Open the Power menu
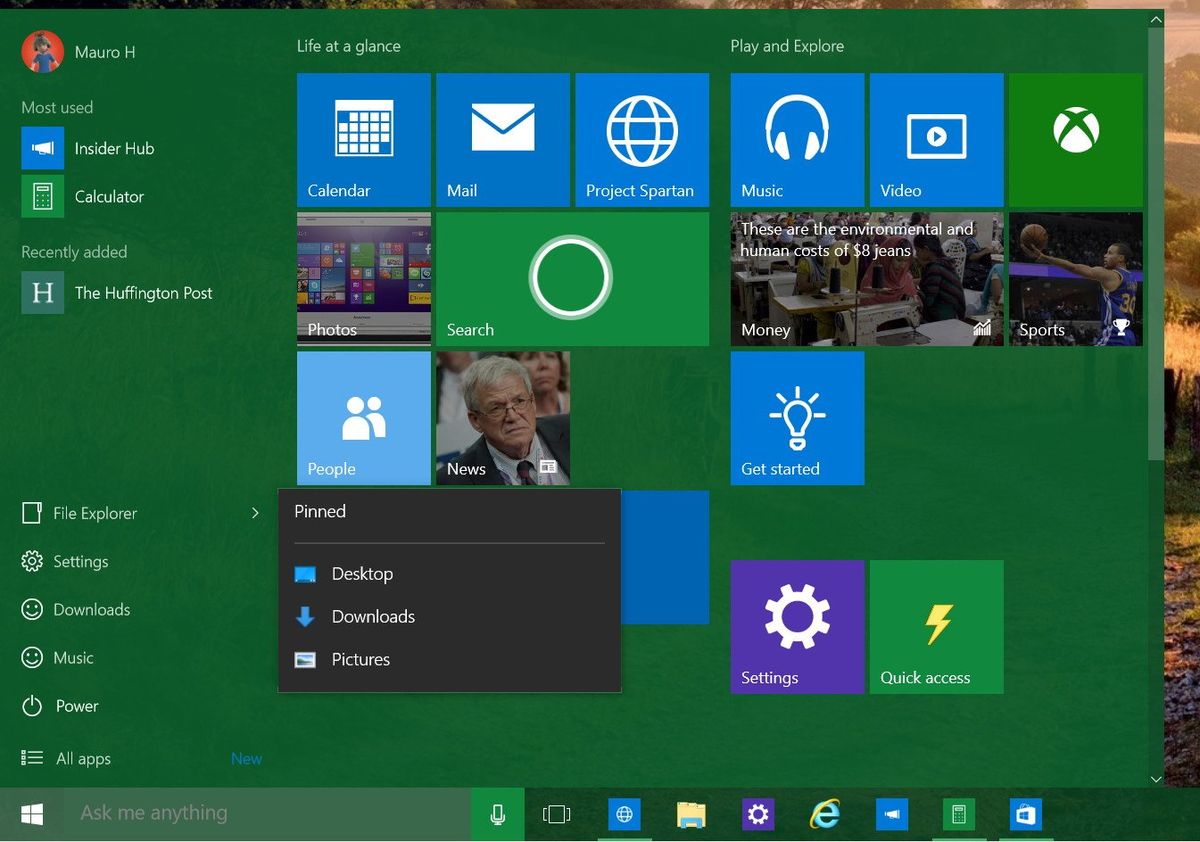Screen dimensions: 1200x842 [x=74, y=706]
